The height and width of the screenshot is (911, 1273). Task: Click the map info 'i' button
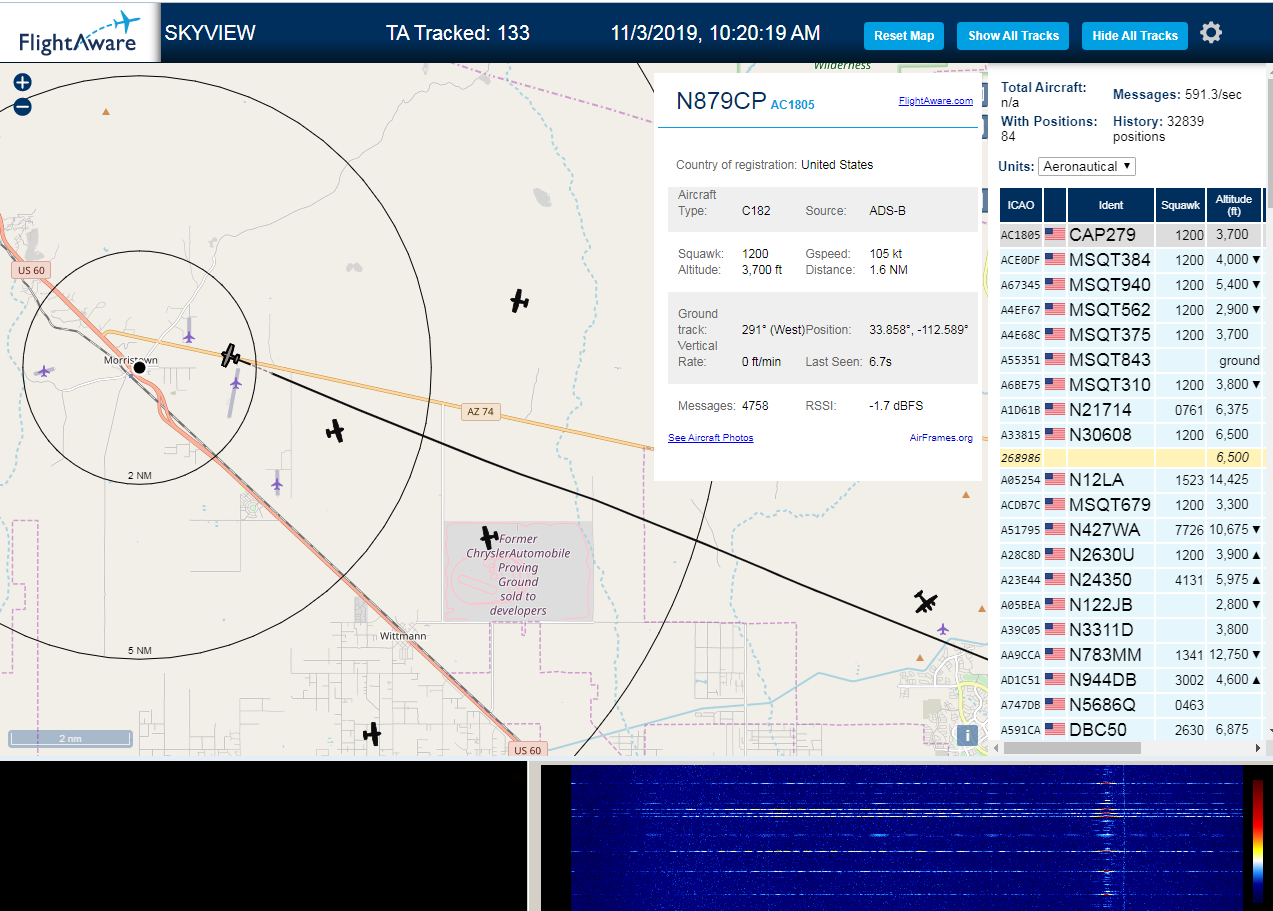pos(967,736)
